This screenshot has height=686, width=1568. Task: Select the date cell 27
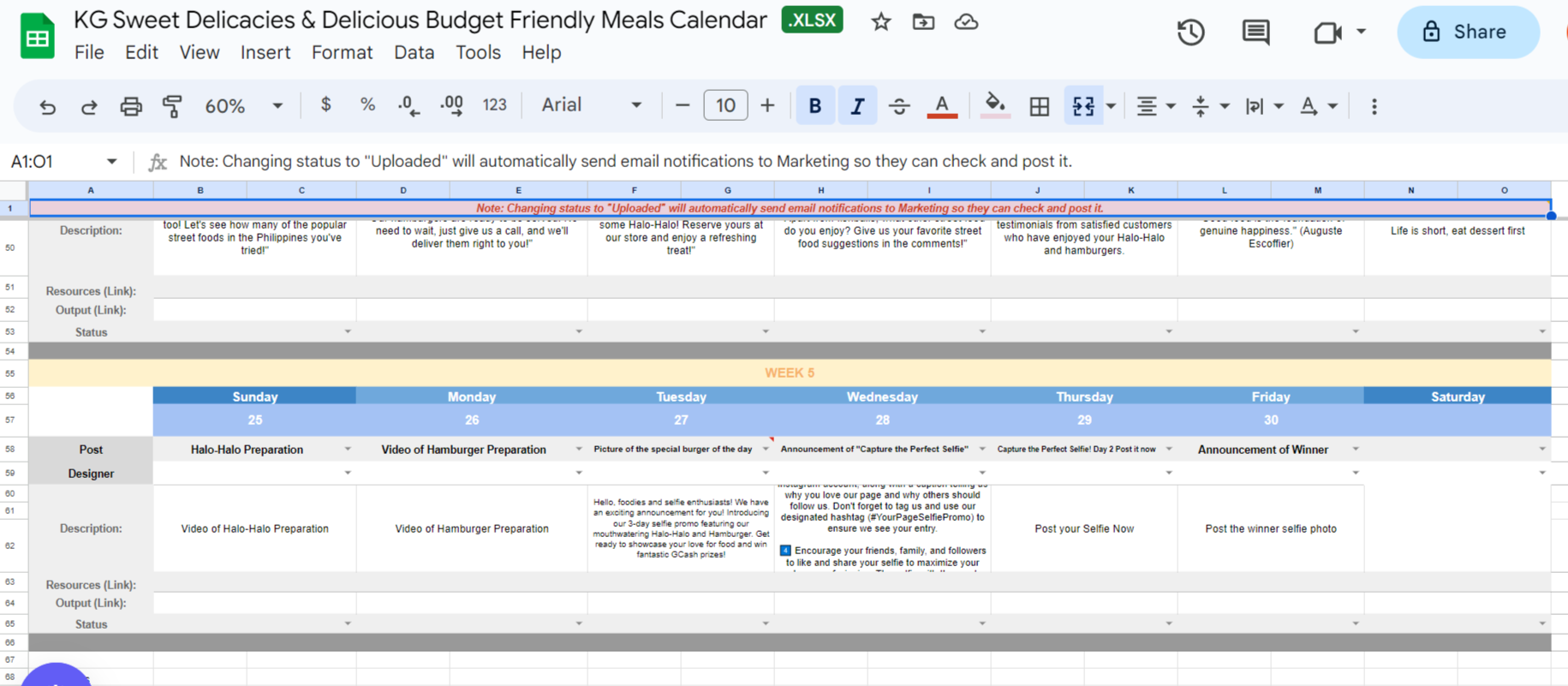coord(681,420)
